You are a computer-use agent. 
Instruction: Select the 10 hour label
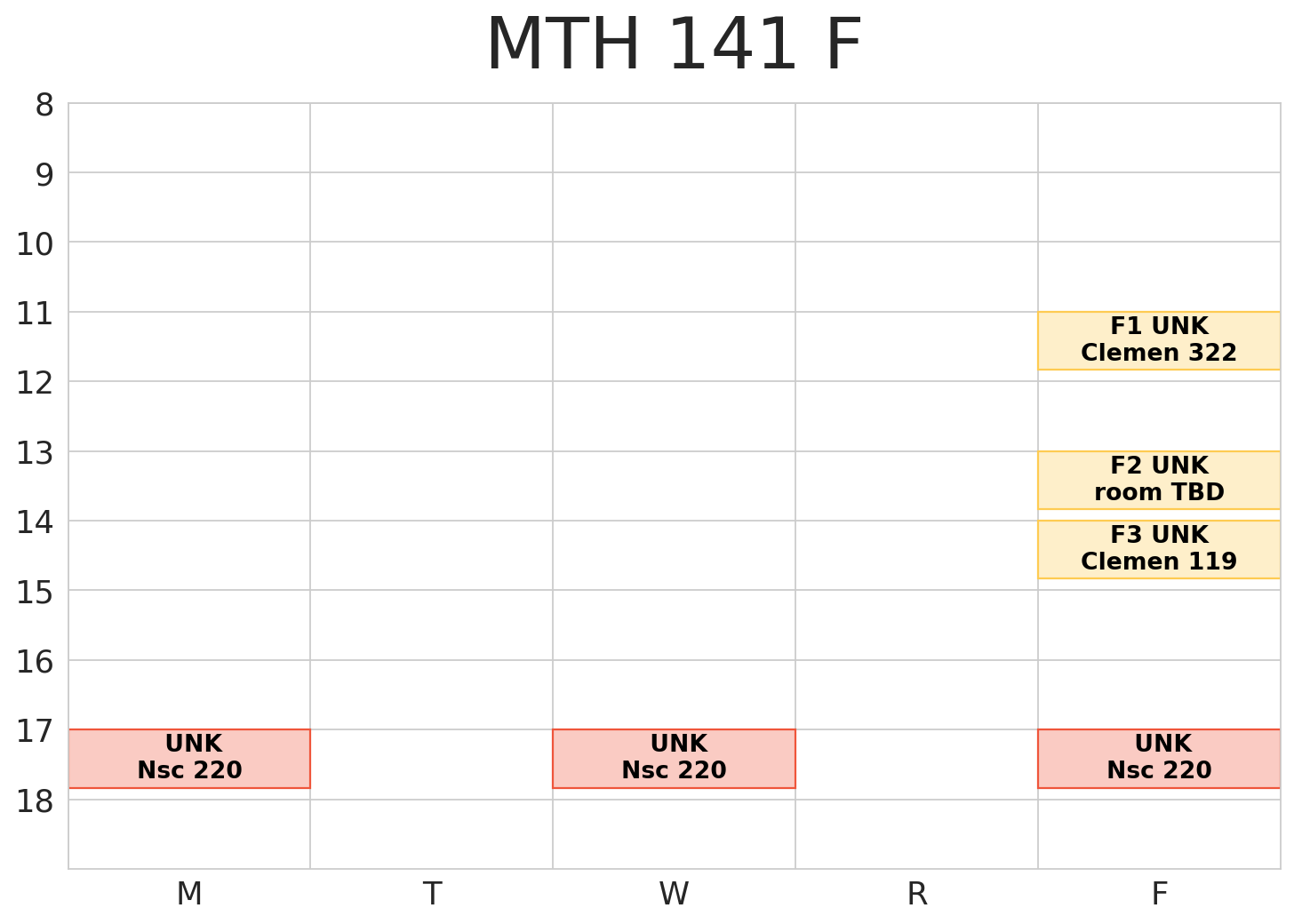(x=36, y=244)
